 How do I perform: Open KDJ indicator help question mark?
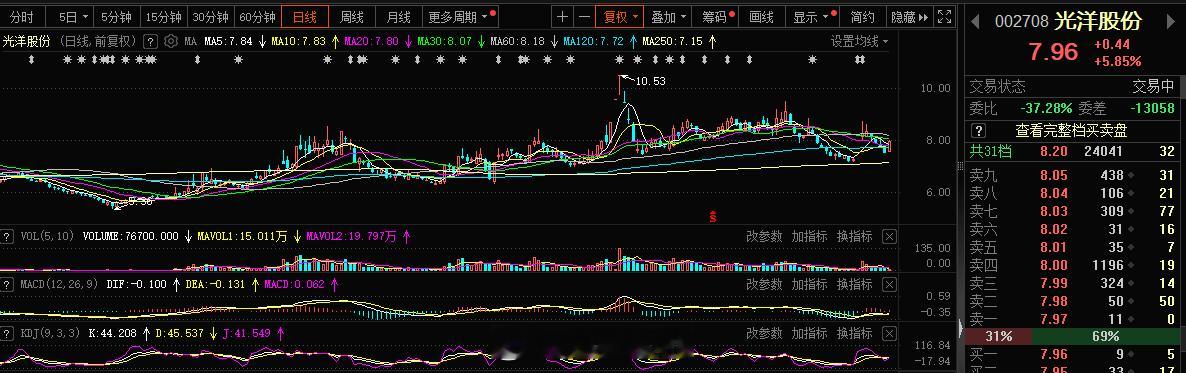(8, 333)
